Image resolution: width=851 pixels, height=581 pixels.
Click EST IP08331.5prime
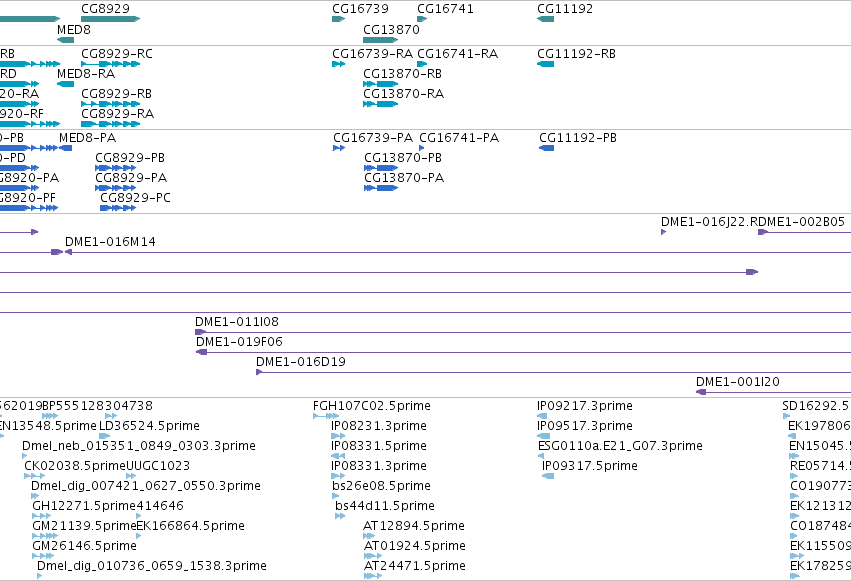[338, 456]
